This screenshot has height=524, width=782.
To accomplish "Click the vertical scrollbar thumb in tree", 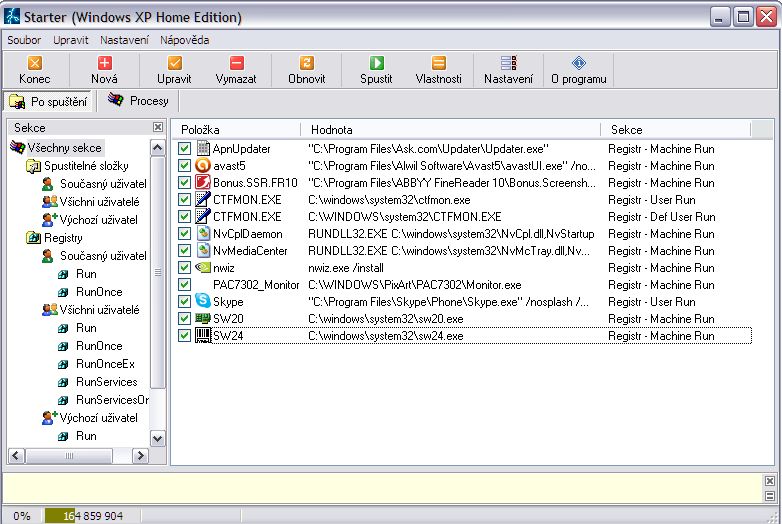I will [x=158, y=272].
